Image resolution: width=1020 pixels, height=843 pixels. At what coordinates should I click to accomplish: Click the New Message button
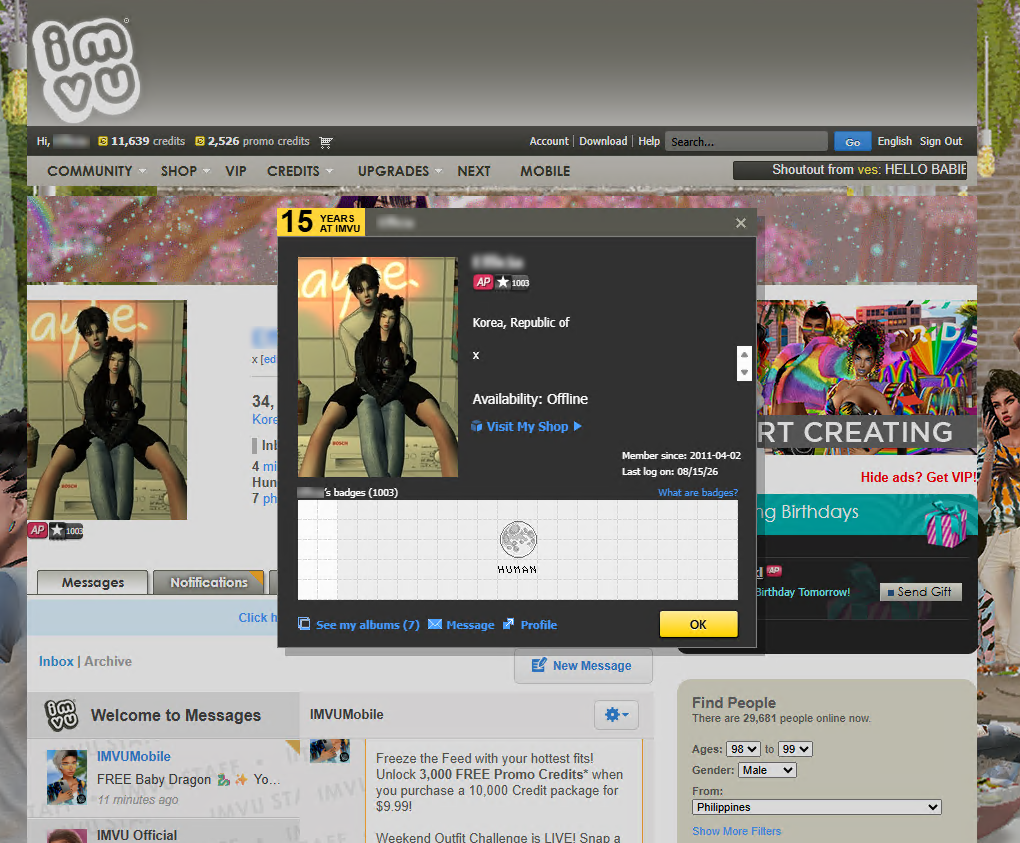(x=583, y=665)
